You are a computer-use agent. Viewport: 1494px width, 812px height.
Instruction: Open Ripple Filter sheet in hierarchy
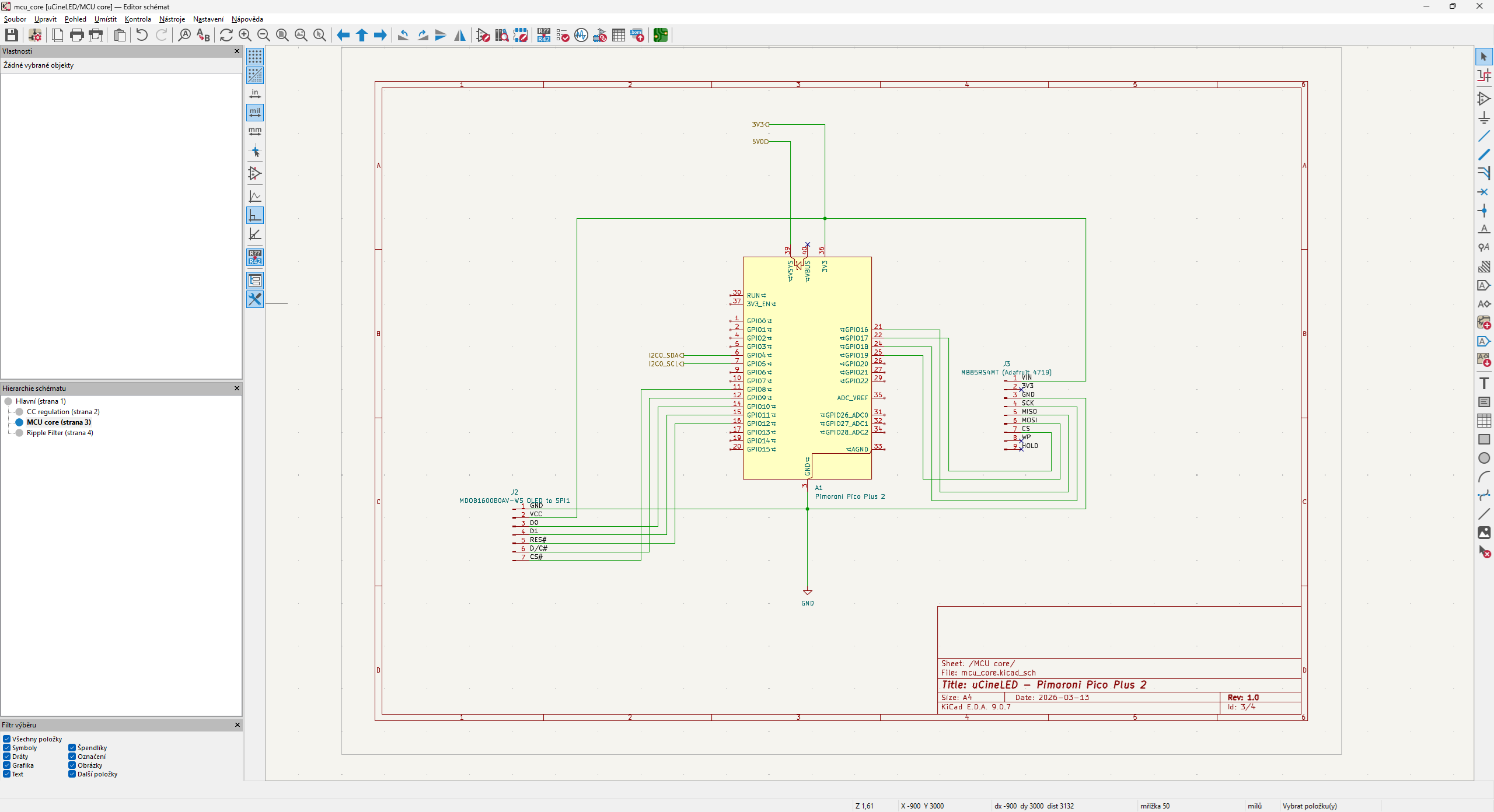point(60,433)
